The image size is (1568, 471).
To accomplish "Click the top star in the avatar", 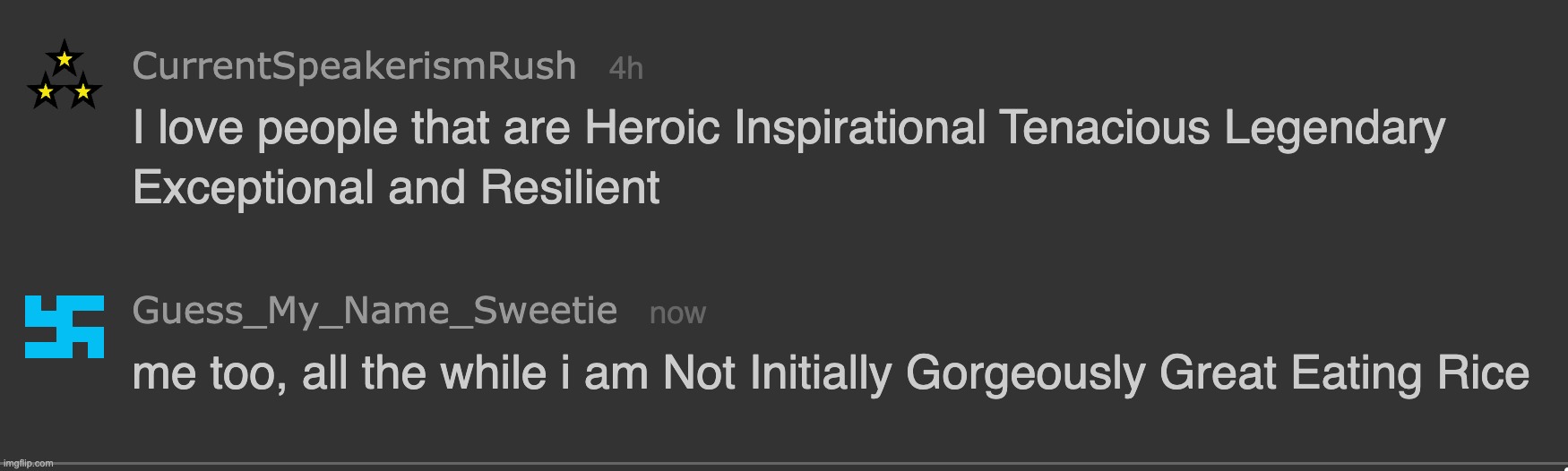I will [65, 60].
